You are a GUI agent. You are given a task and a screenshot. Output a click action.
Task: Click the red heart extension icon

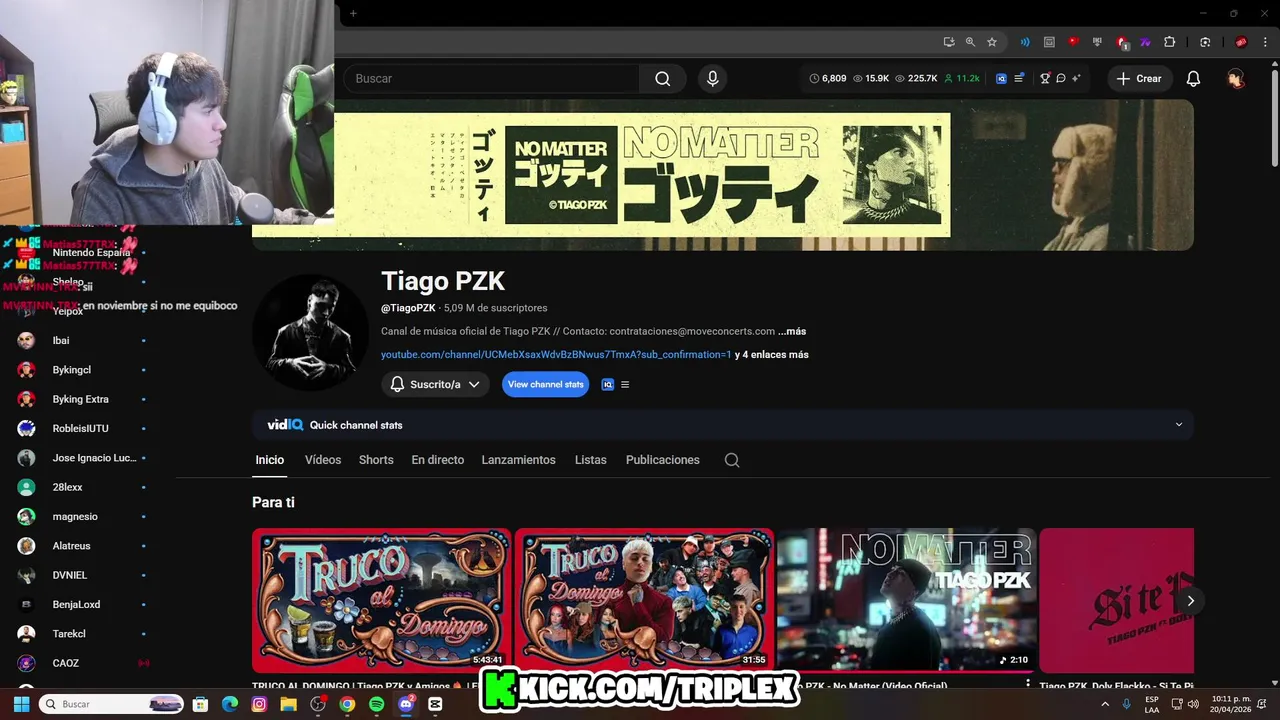coord(1073,42)
